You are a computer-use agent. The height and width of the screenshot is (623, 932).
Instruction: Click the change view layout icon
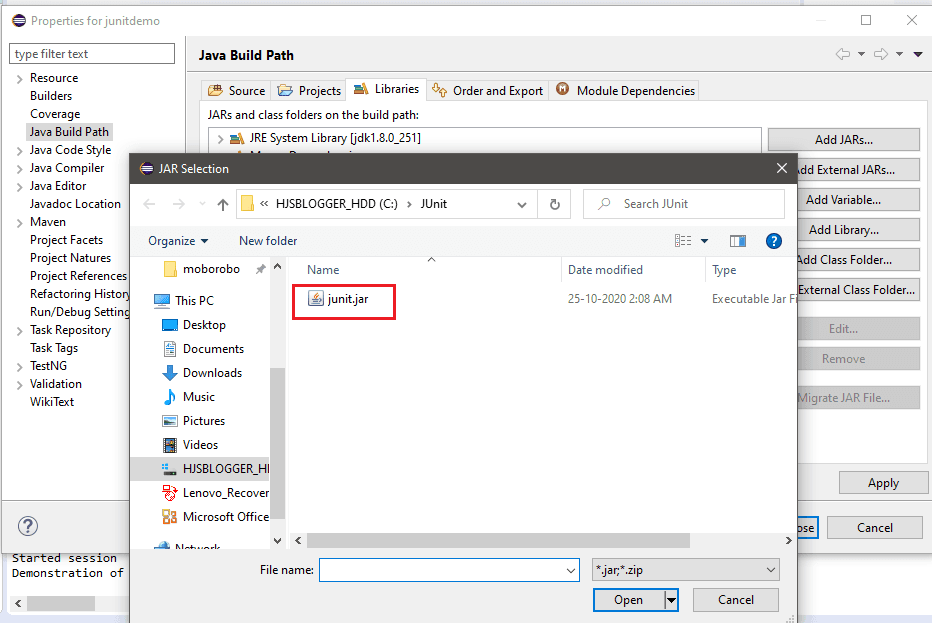coord(684,241)
